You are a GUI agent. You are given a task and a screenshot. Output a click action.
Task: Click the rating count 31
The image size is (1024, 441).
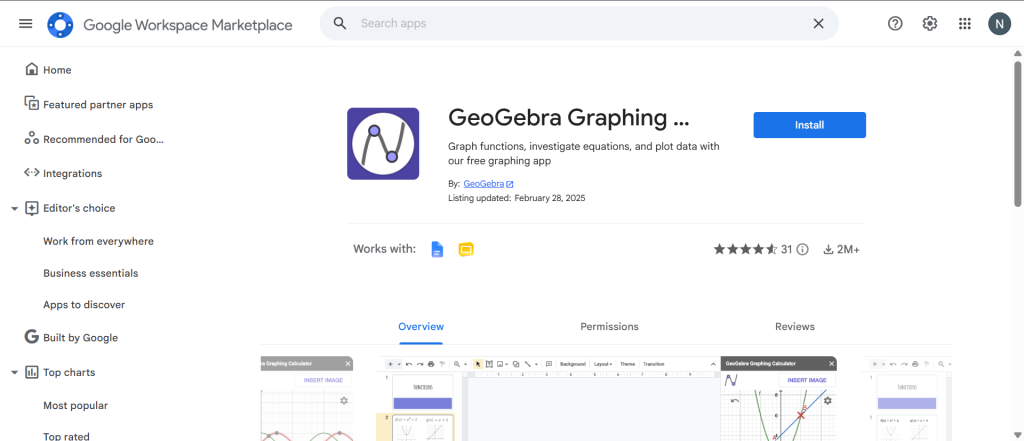click(786, 249)
